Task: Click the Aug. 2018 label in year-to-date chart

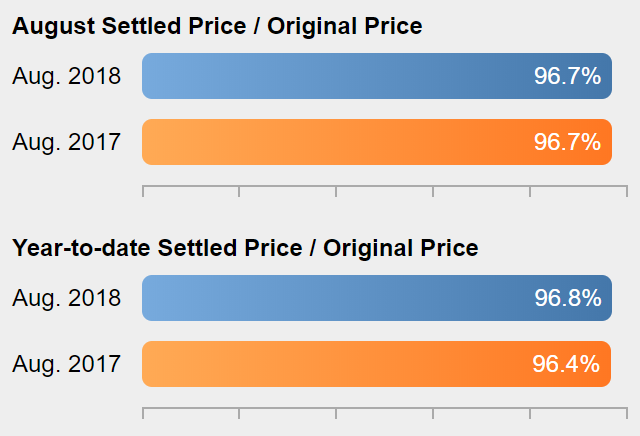Action: [x=67, y=298]
